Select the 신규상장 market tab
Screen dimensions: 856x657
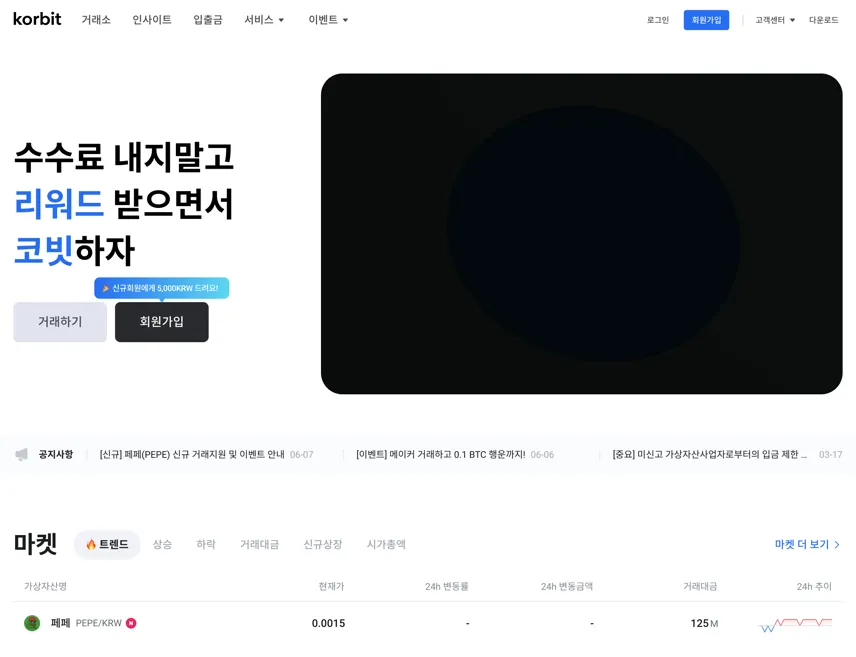[323, 544]
